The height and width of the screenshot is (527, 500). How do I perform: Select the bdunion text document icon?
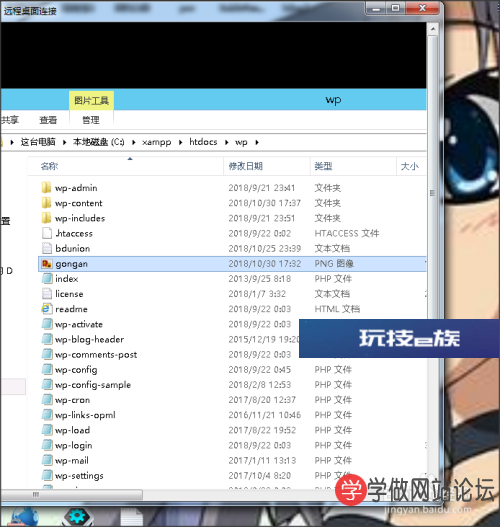[x=46, y=248]
